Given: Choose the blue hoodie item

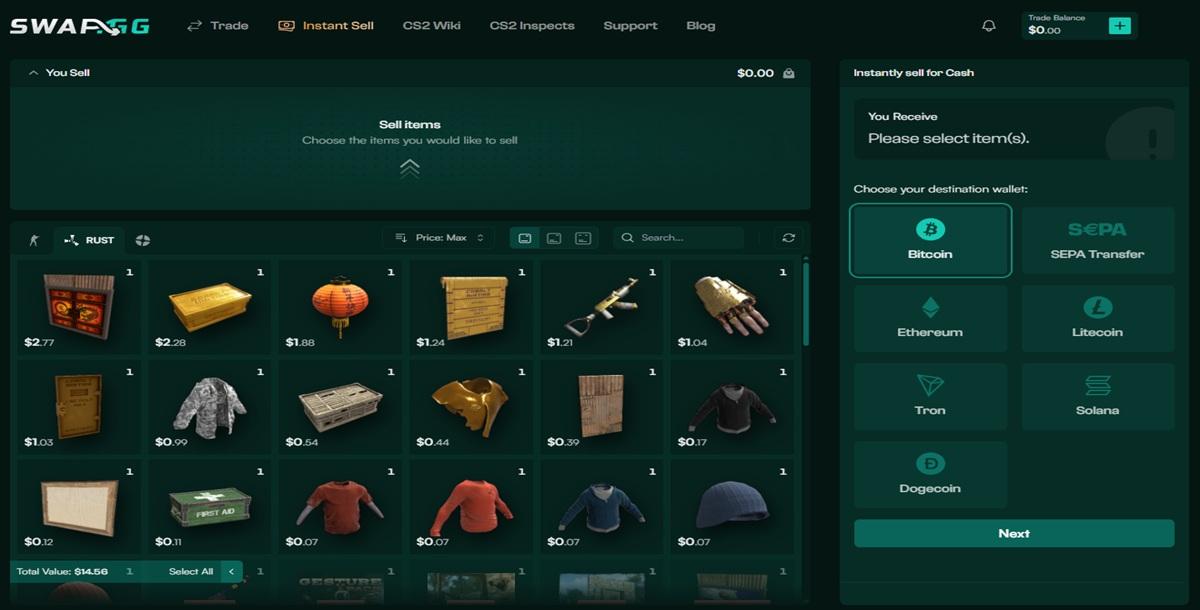Looking at the screenshot, I should (602, 507).
